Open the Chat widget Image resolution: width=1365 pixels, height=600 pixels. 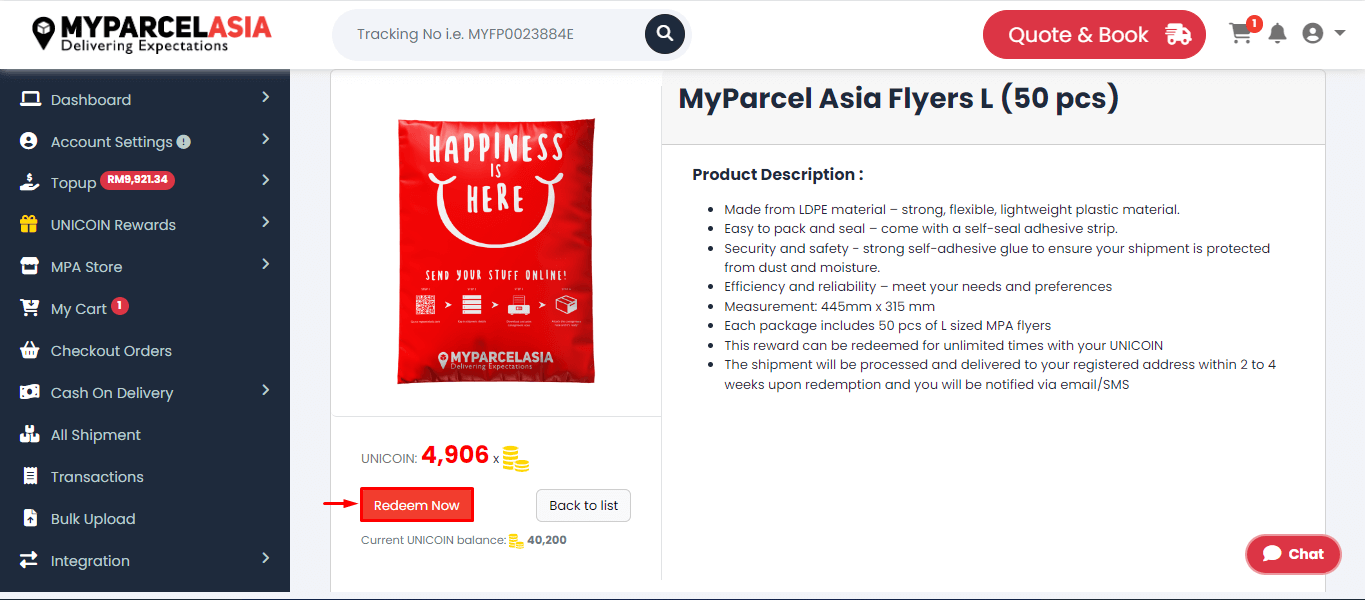(1293, 554)
